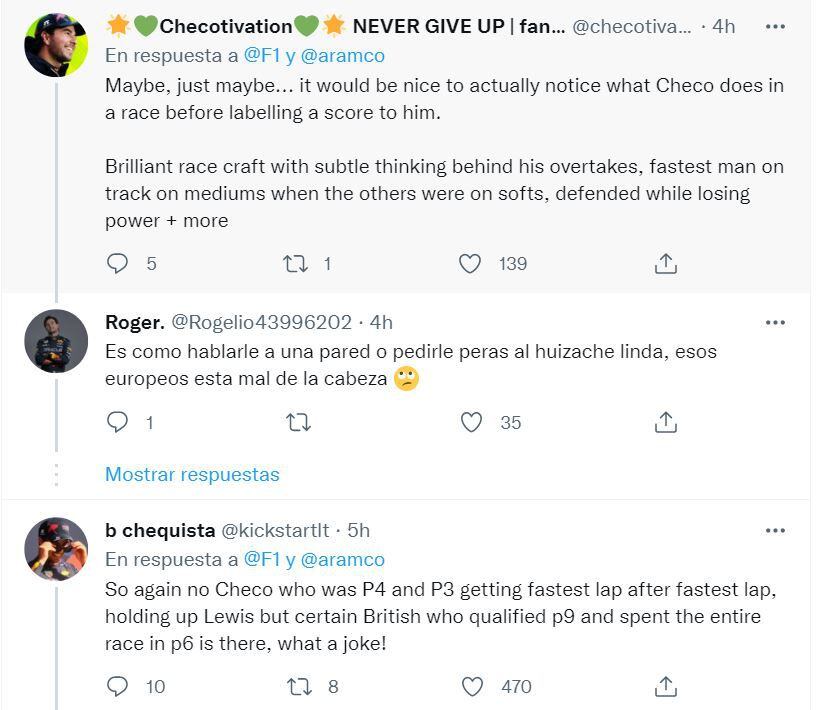
Task: Open more options on Roger's tweet
Action: click(775, 322)
